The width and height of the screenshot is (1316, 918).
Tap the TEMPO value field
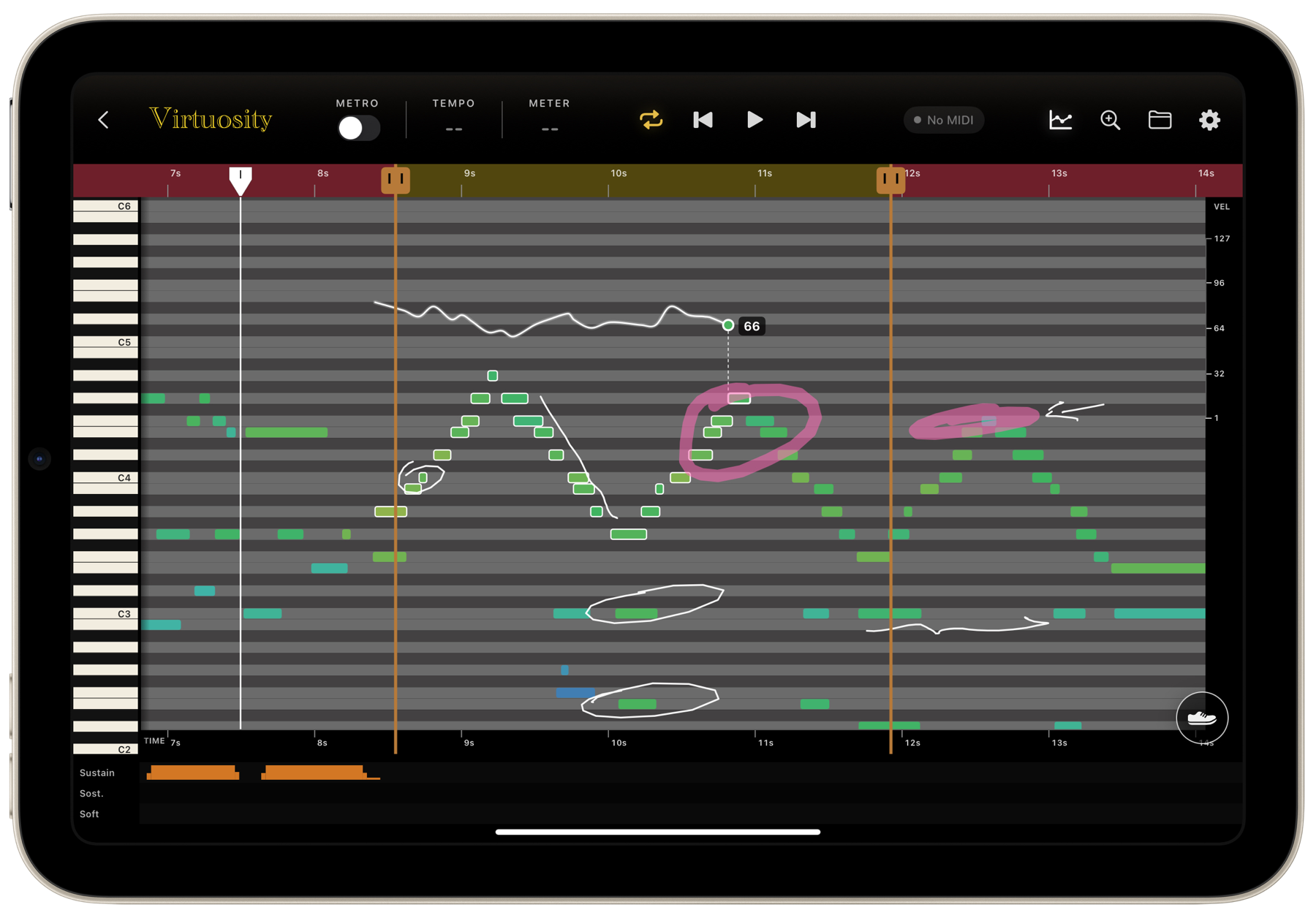coord(453,129)
